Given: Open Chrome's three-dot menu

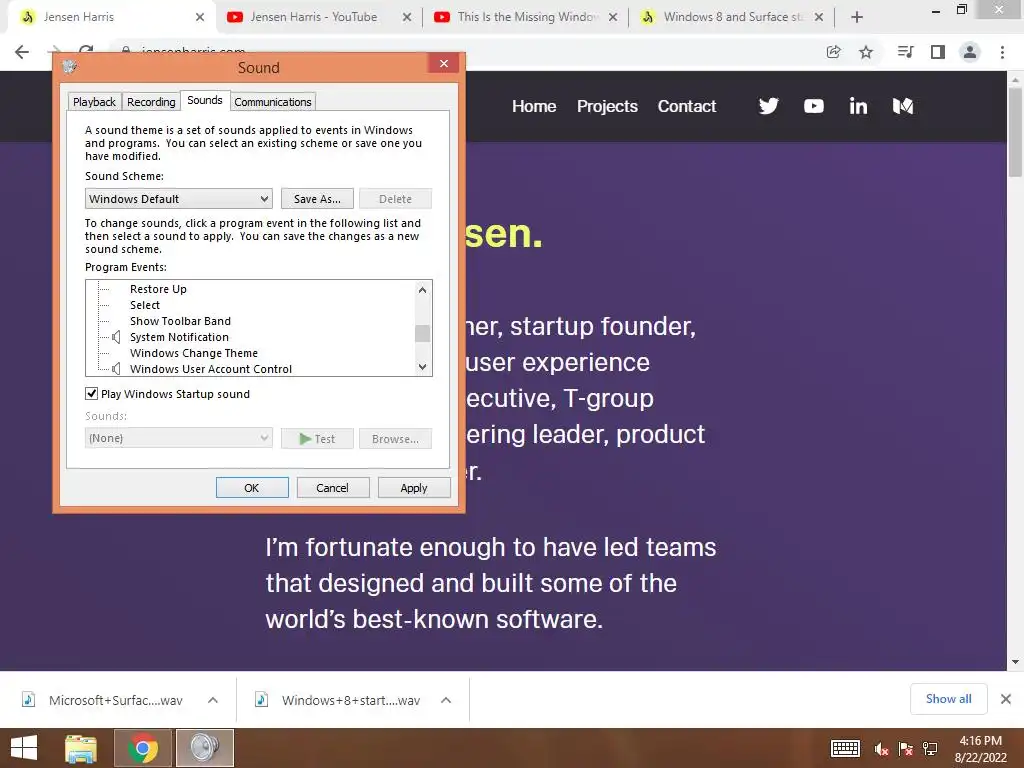Looking at the screenshot, I should click(x=1002, y=52).
